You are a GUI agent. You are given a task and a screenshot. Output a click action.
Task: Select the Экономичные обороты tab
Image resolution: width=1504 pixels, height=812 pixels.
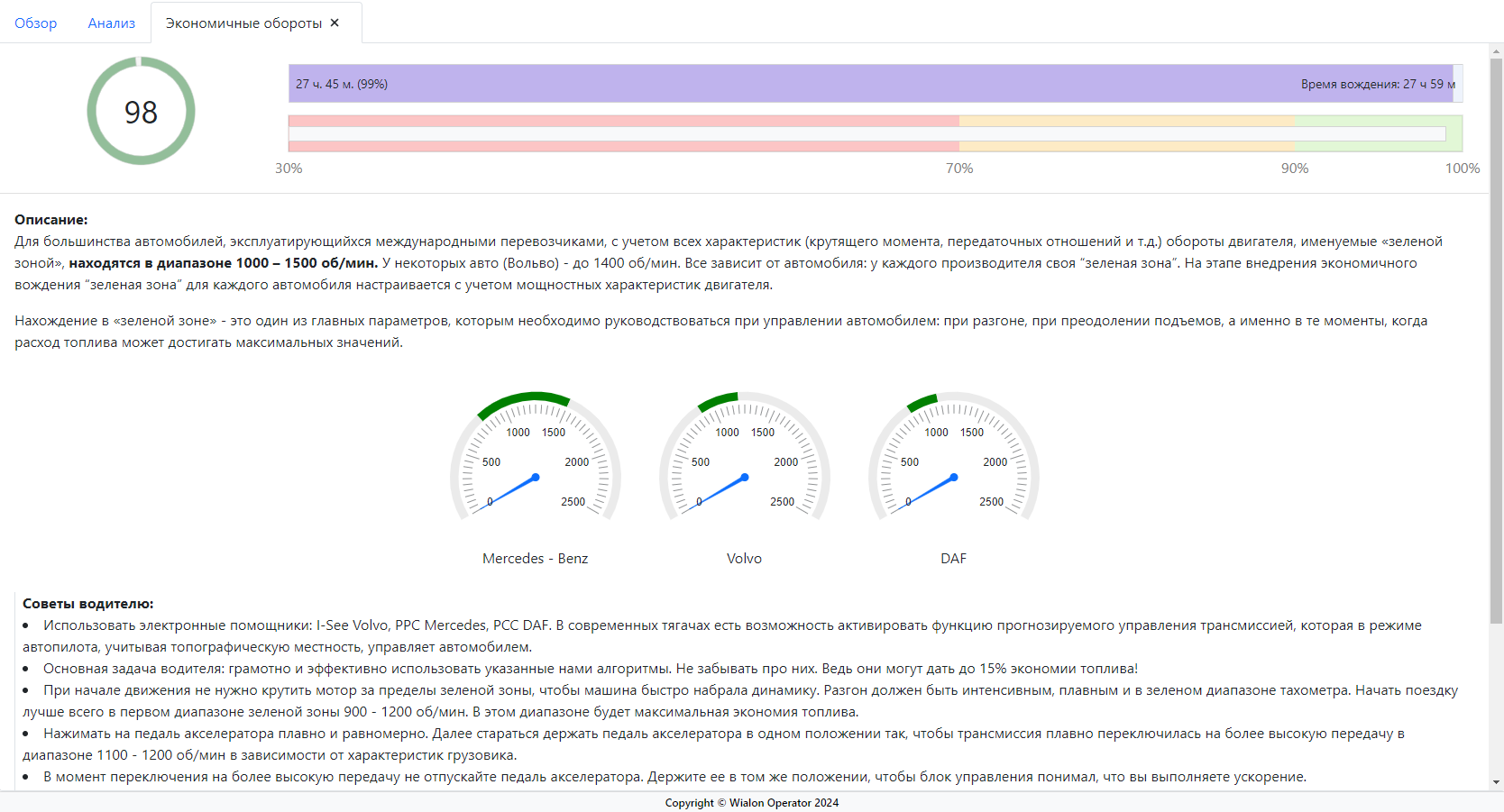coord(243,23)
